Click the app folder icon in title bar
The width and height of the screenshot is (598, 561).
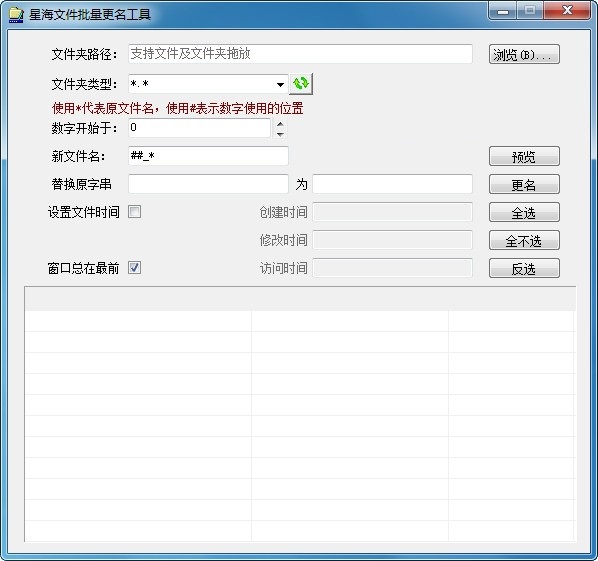tap(16, 14)
